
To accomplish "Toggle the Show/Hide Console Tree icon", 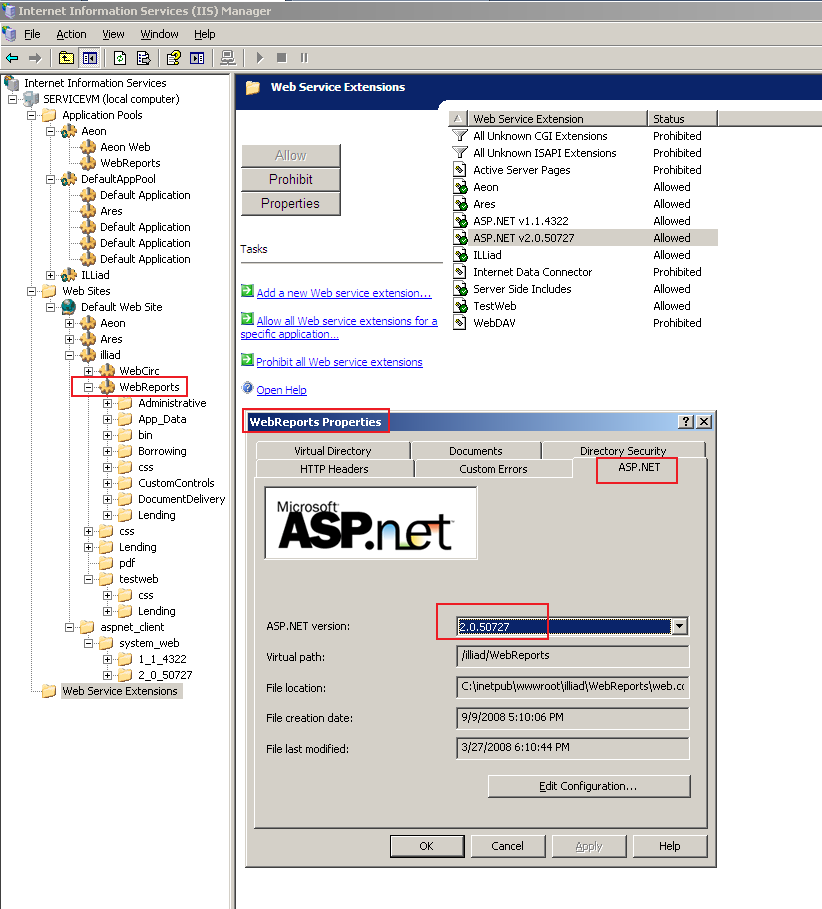I will (x=90, y=58).
